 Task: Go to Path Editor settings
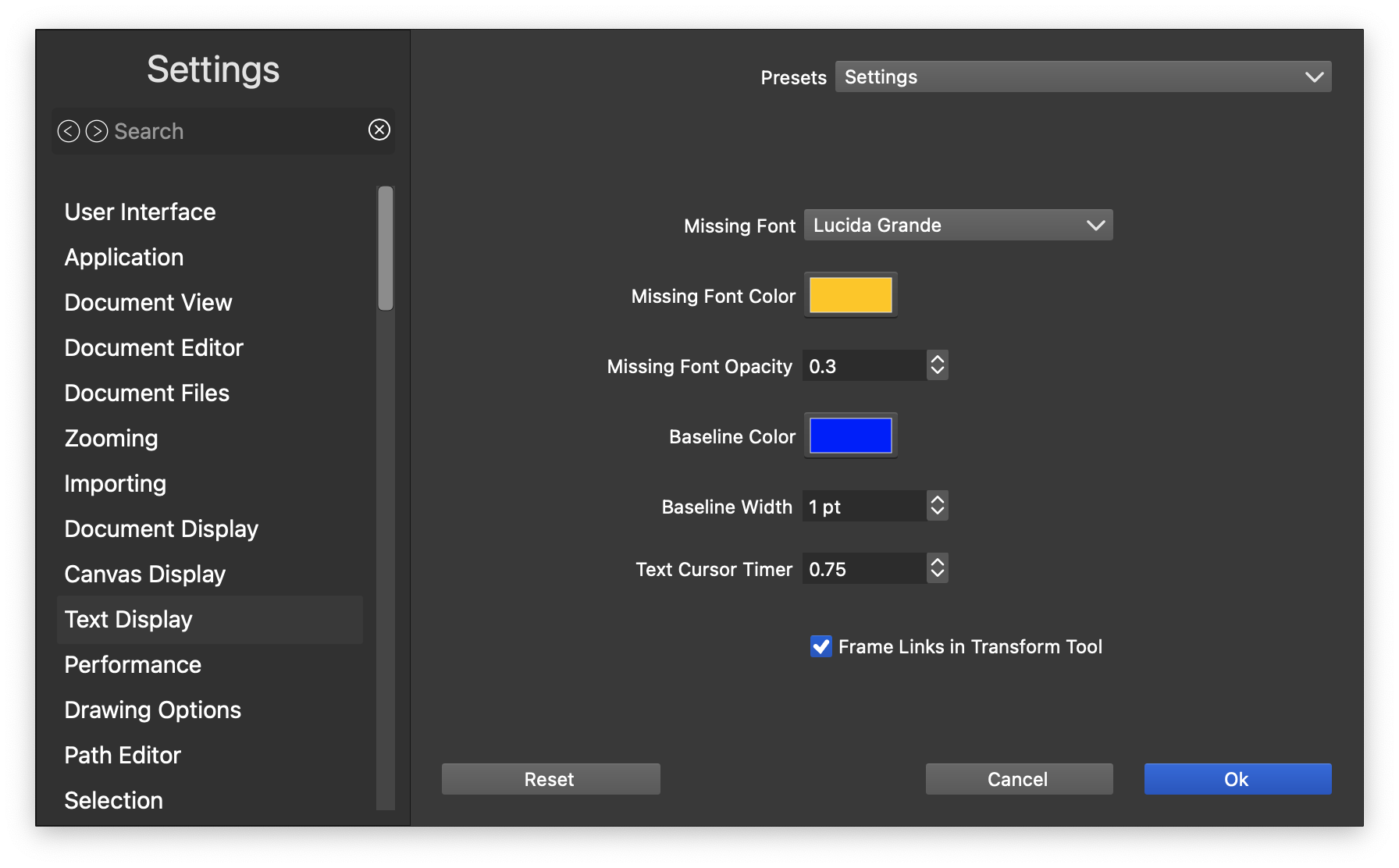(x=123, y=756)
